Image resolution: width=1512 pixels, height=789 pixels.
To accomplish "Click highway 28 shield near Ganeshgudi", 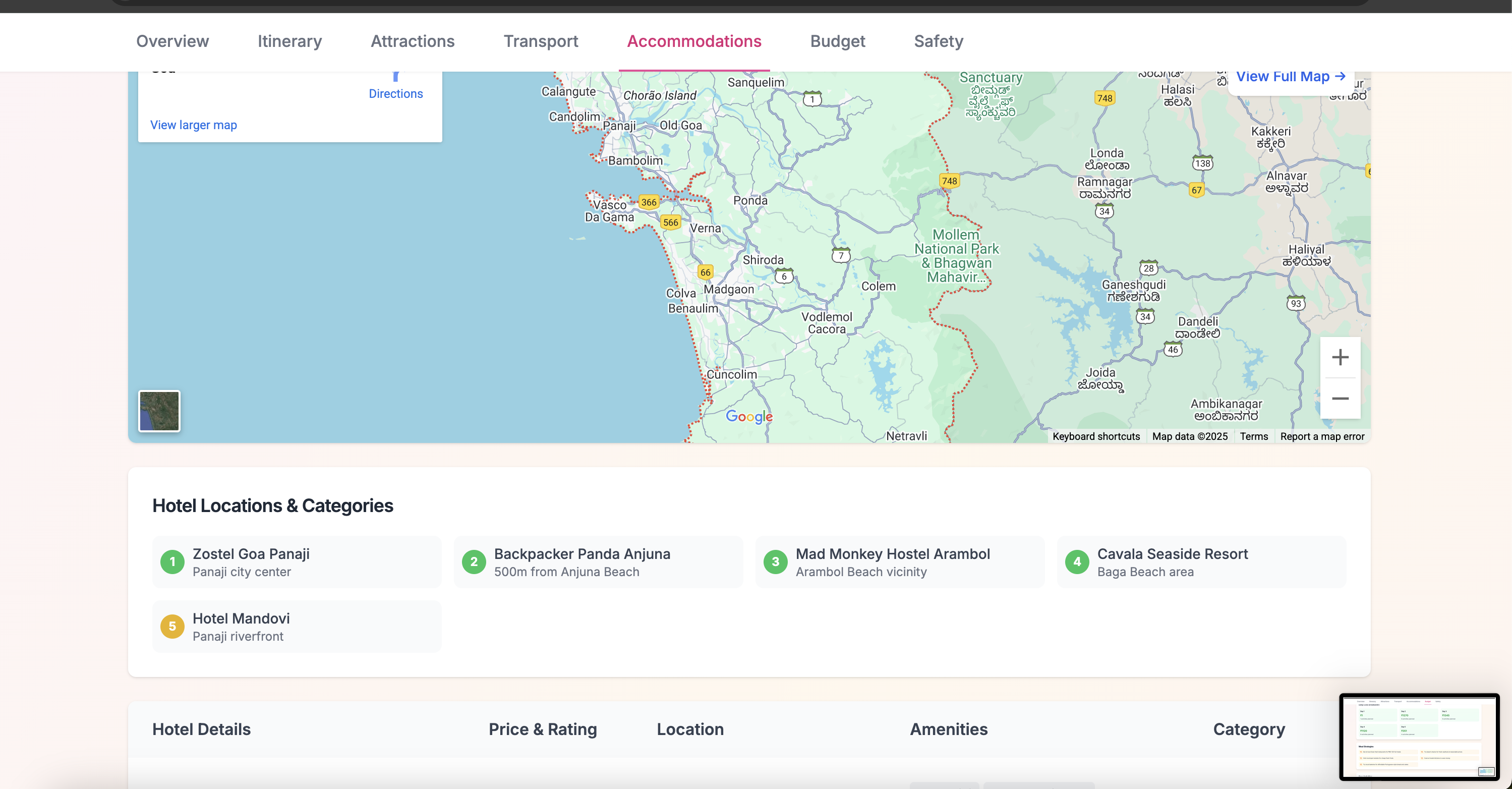I will coord(1148,268).
